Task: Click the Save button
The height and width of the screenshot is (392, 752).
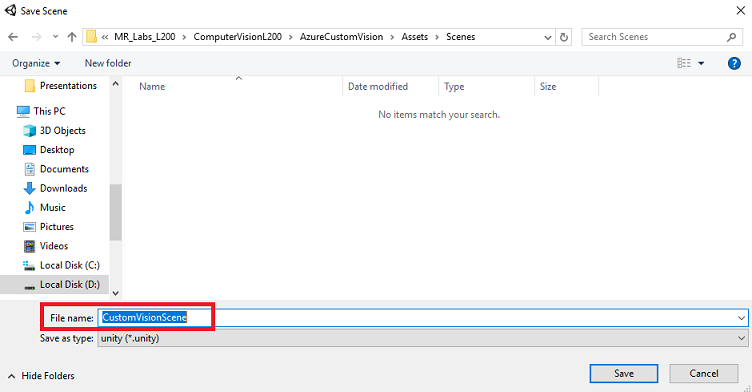Action: [x=623, y=373]
